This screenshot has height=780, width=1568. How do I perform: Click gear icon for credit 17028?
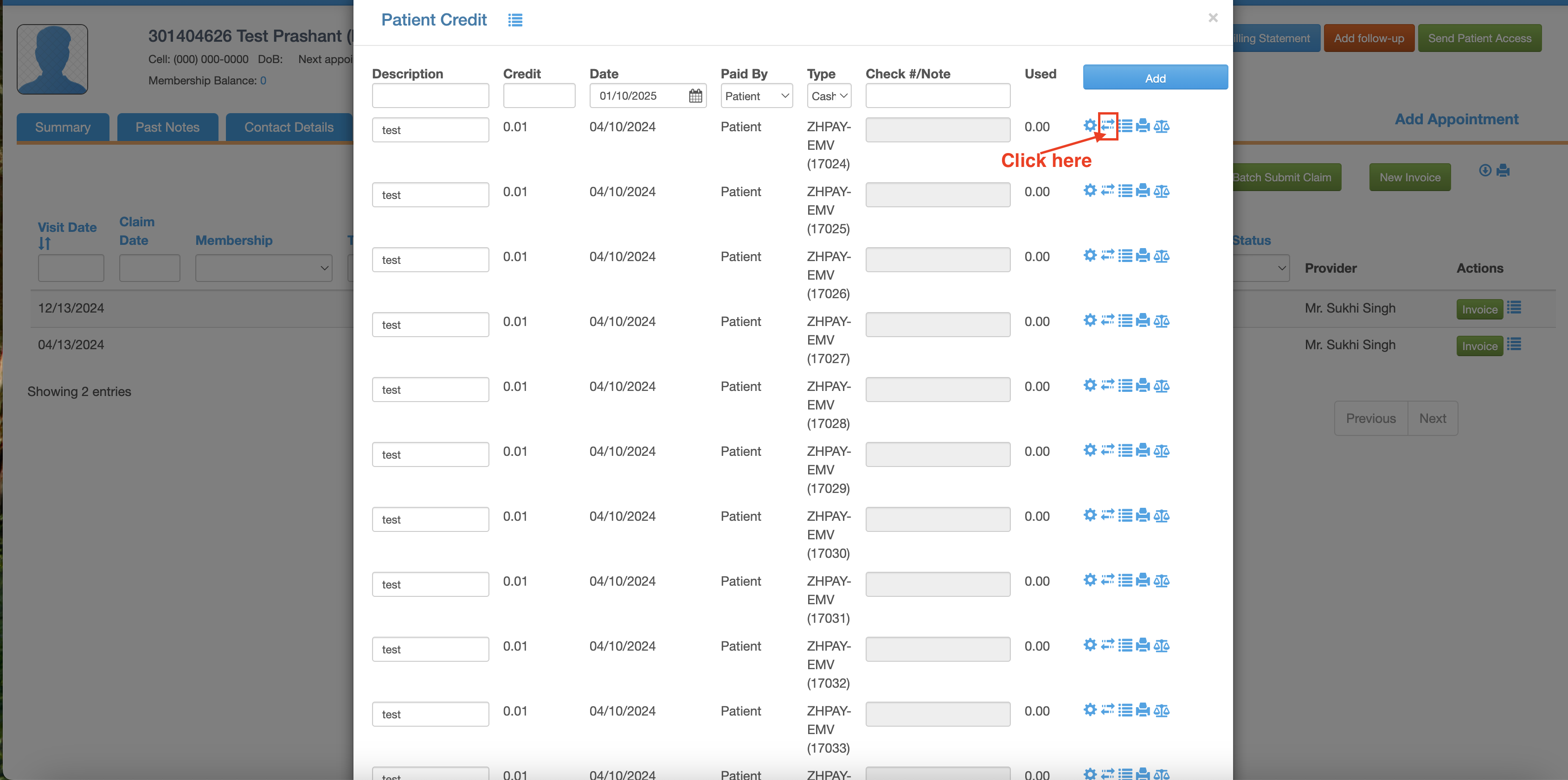click(1090, 385)
